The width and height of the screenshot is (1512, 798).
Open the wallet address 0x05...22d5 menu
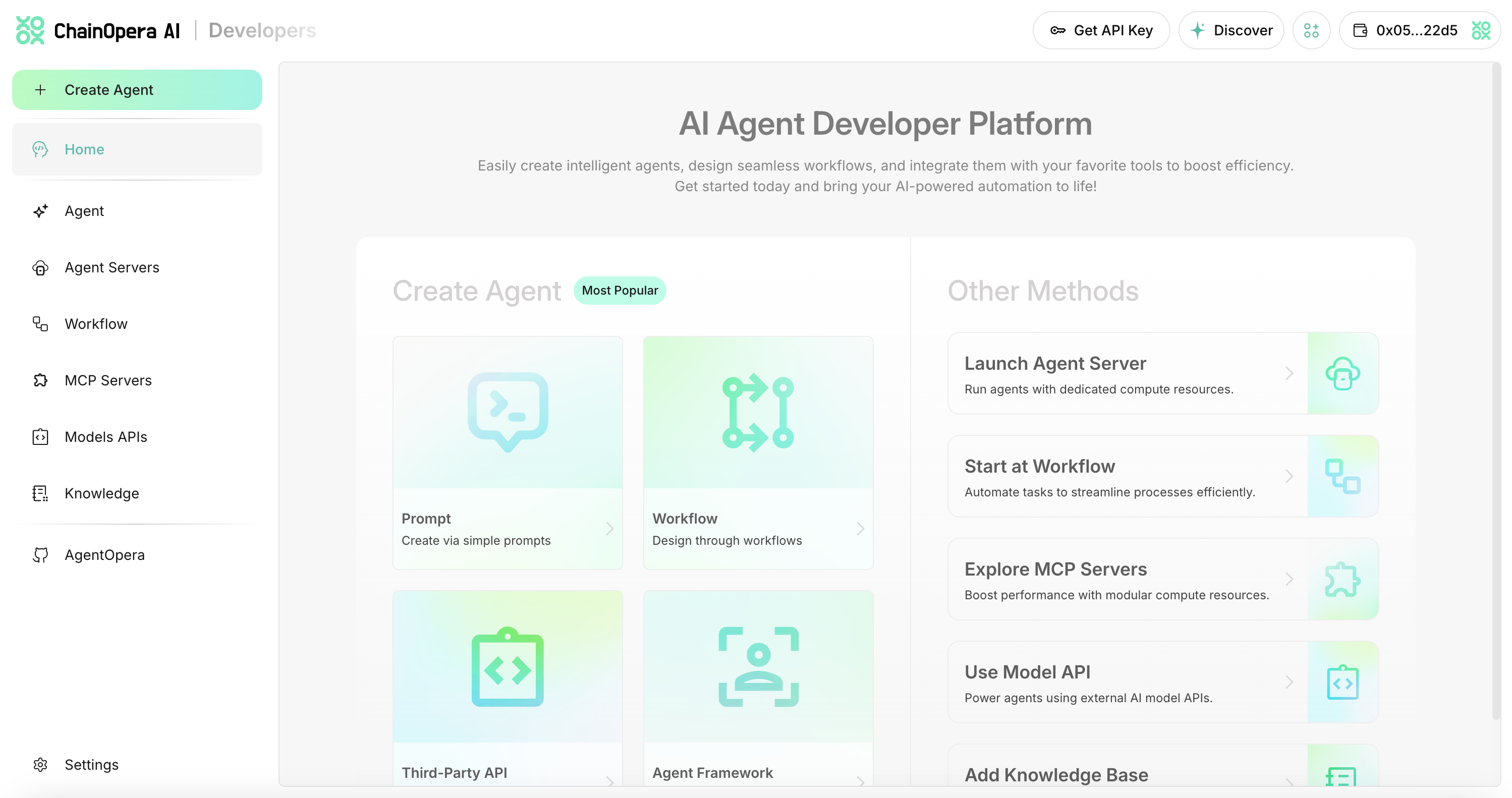[x=1416, y=30]
